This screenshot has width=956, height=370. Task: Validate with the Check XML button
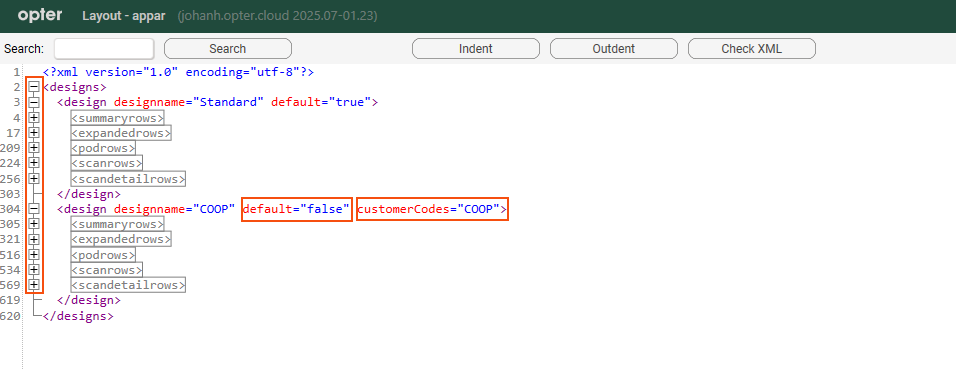coord(752,49)
